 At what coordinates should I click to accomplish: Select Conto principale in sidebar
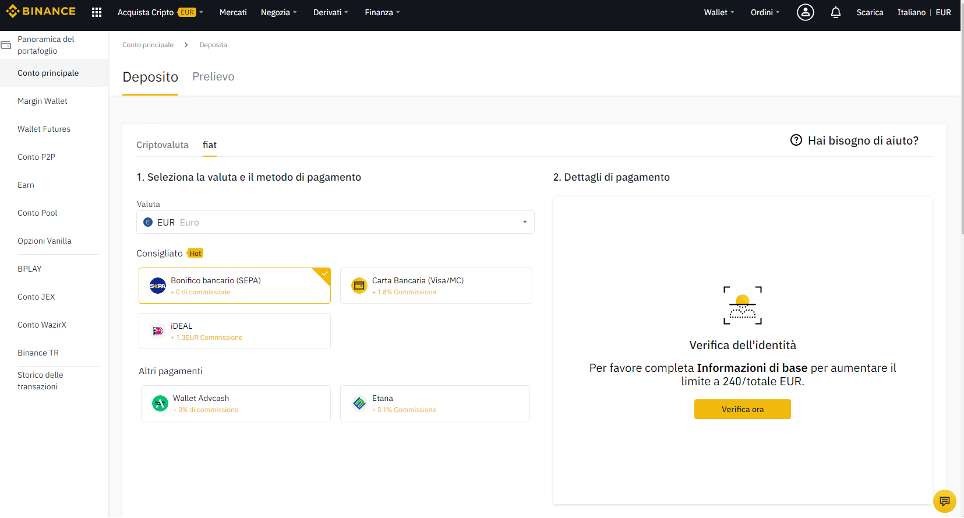[54, 73]
